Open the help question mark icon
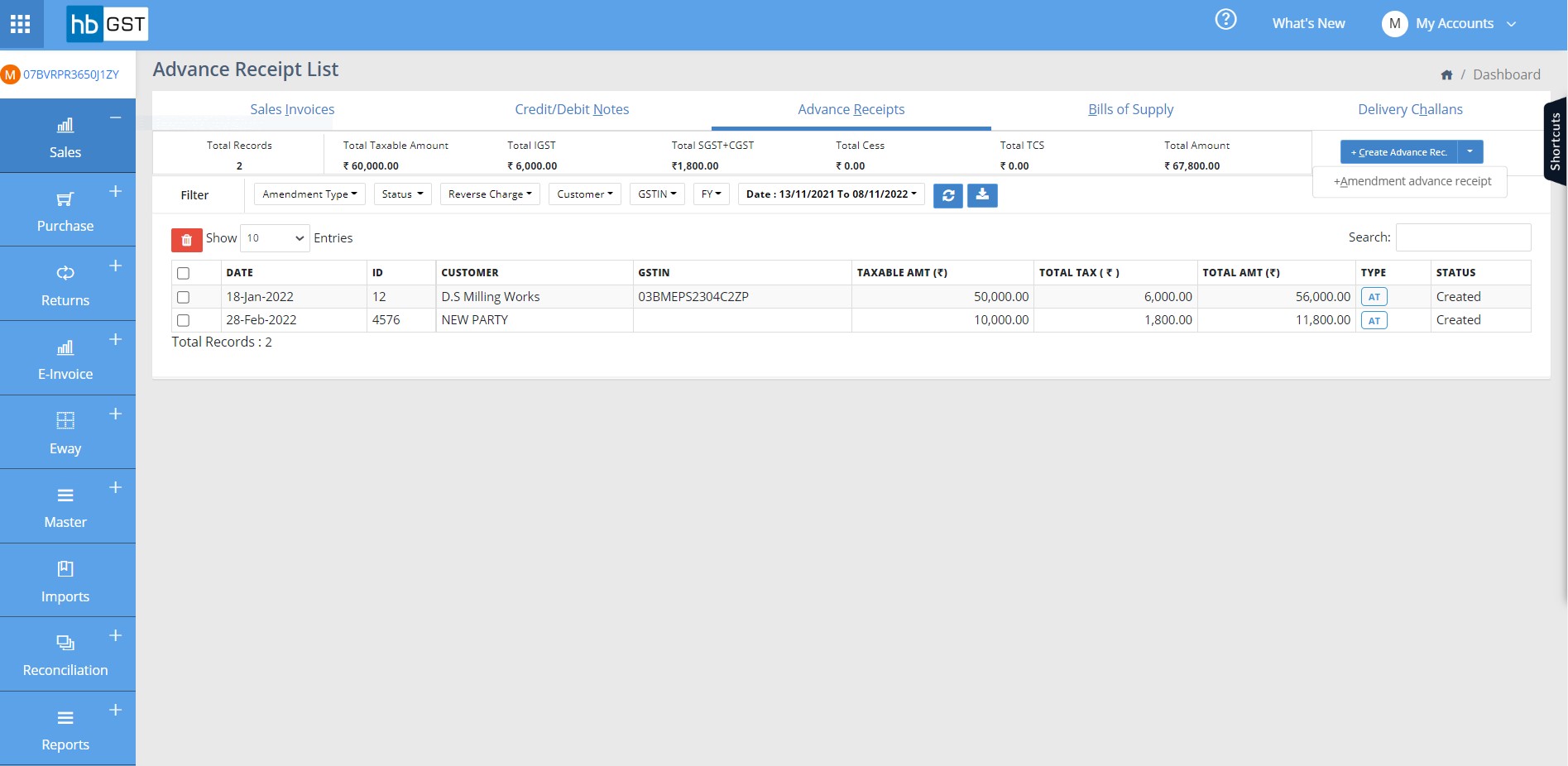The height and width of the screenshot is (766, 1568). tap(1225, 19)
